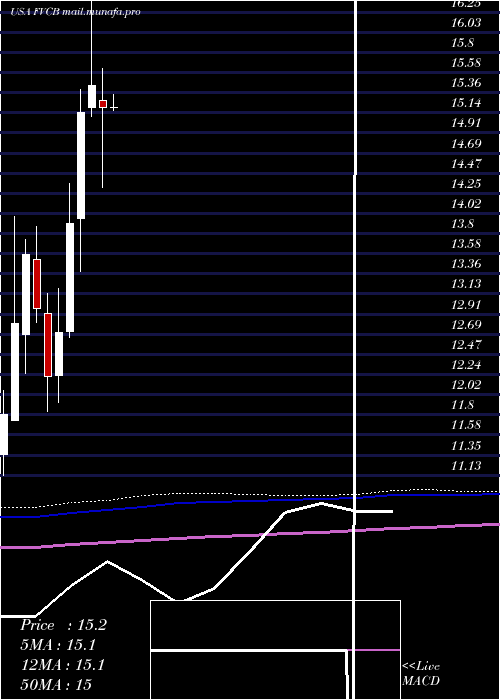Click the USA FVCB chart title text
The width and height of the screenshot is (500, 700).
tap(76, 12)
